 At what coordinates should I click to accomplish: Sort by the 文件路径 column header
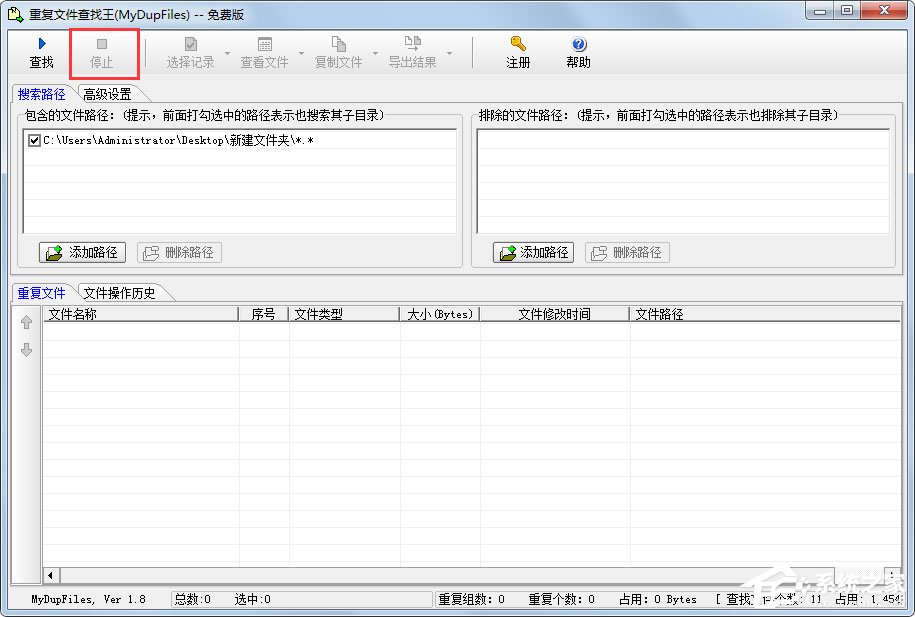click(x=764, y=314)
